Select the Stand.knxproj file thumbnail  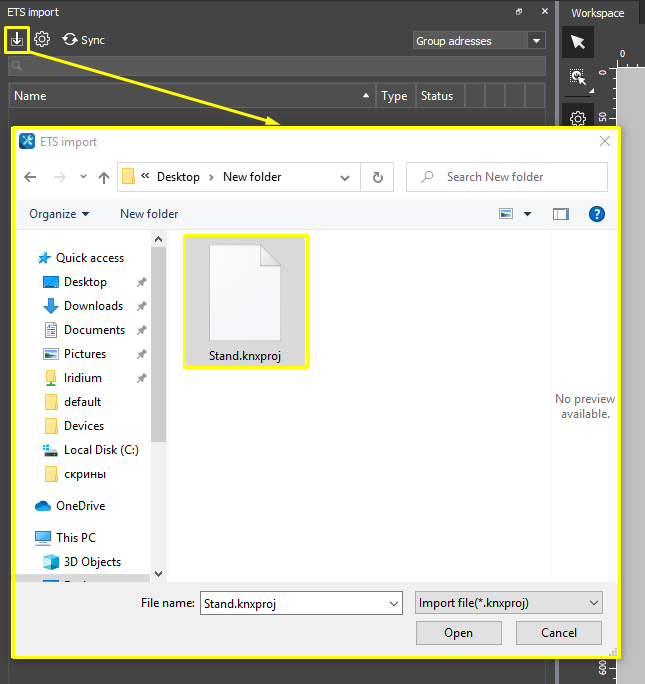pos(246,301)
